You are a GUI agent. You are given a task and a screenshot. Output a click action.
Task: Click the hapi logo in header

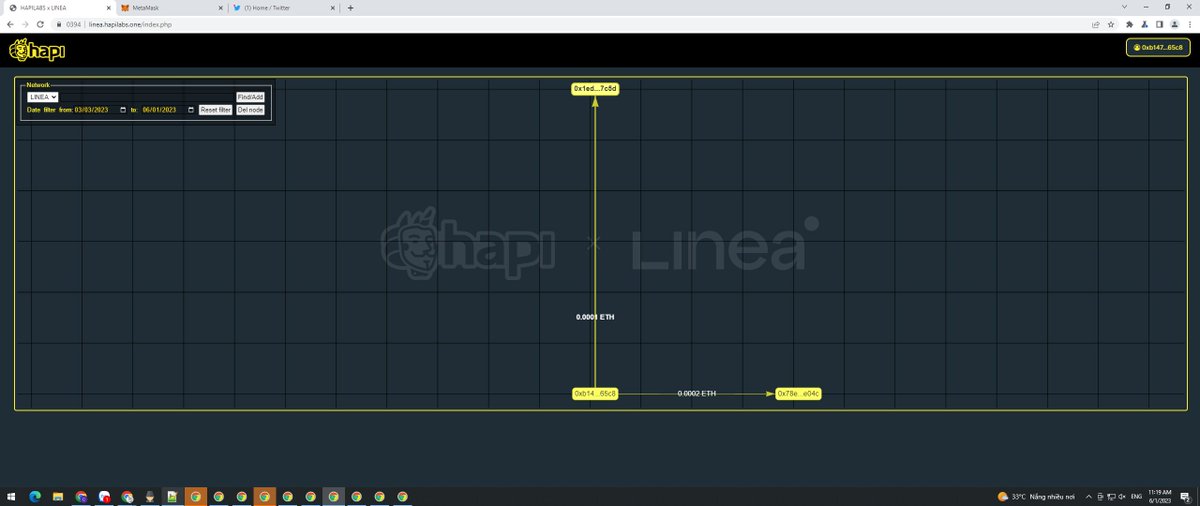(x=38, y=50)
